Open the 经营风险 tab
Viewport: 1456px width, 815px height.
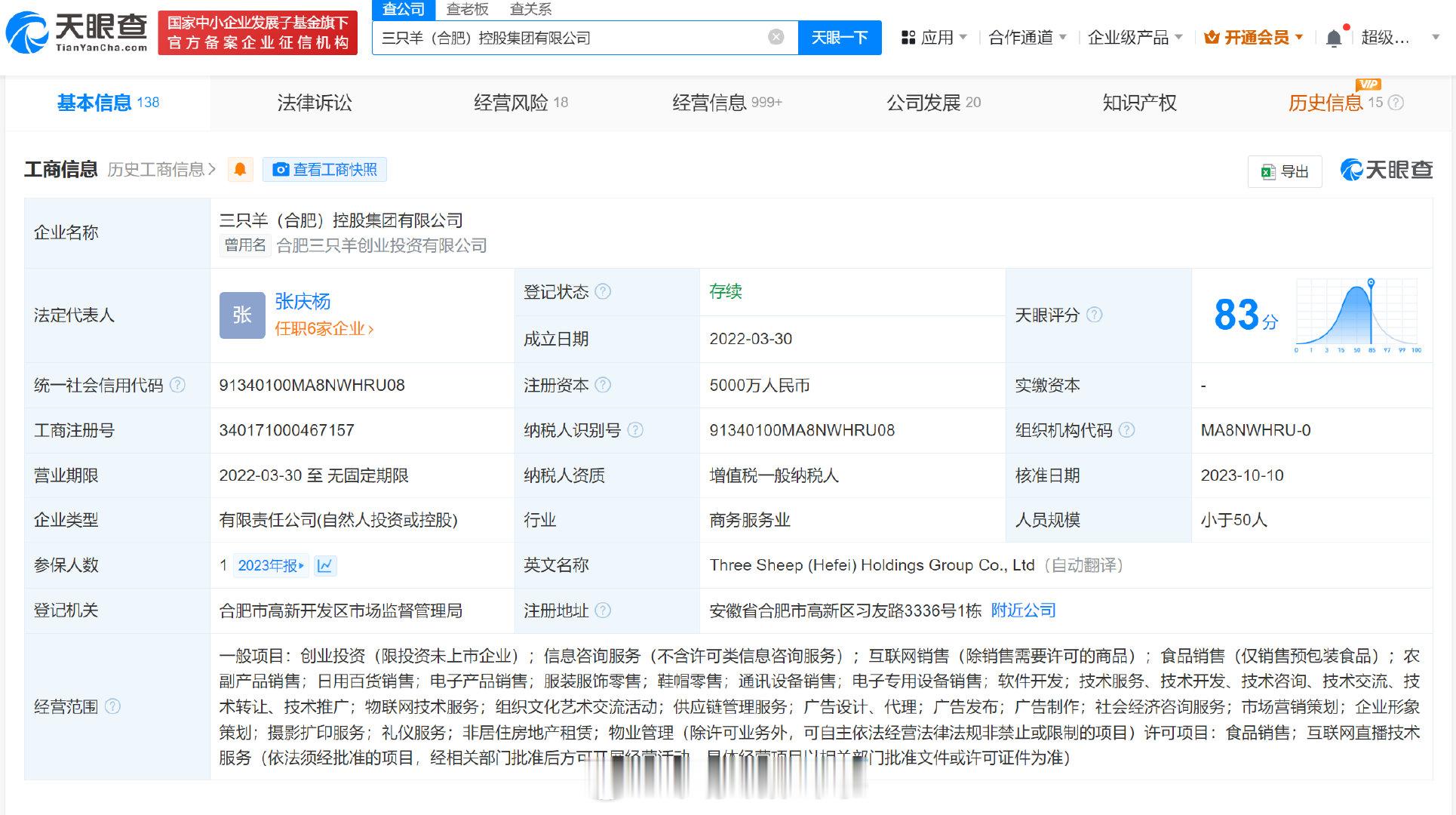point(521,103)
